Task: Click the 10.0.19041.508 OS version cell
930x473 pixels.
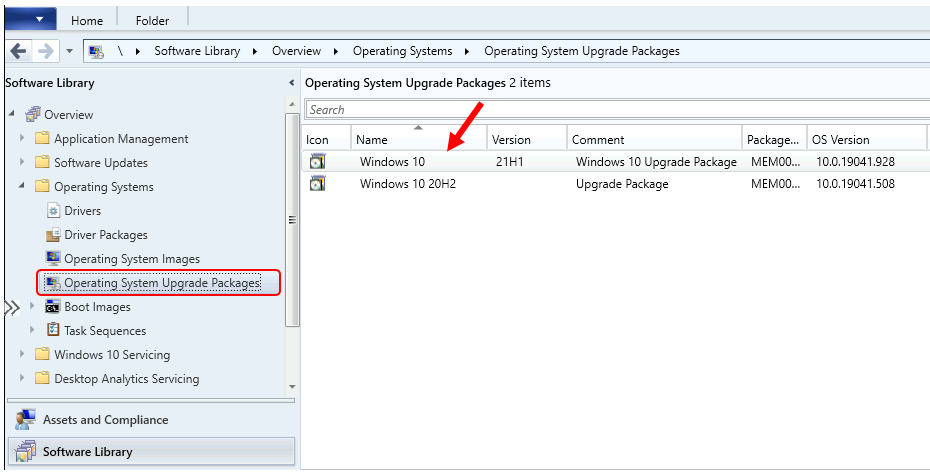Action: (855, 184)
